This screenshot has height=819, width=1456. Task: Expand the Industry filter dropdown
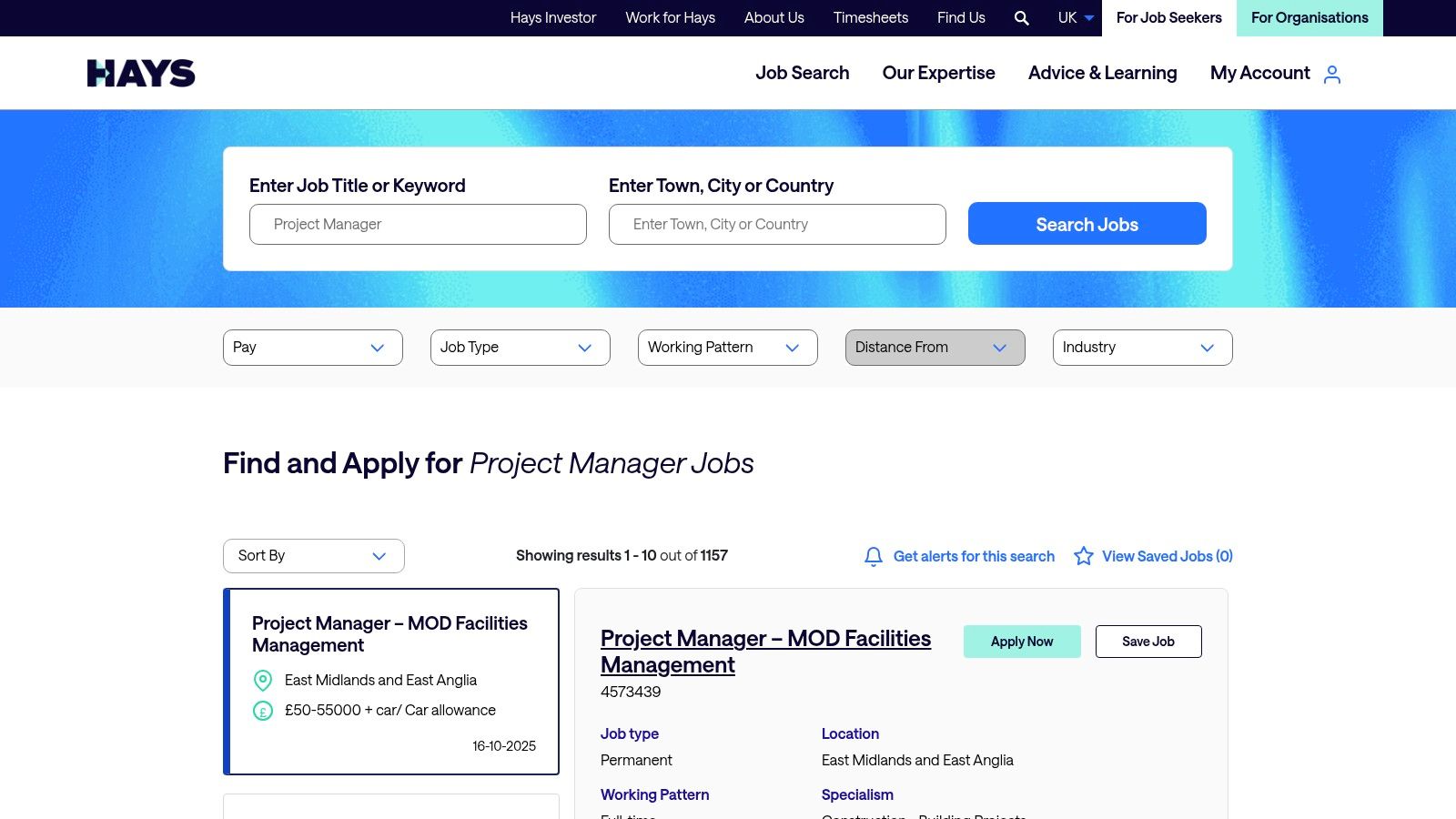click(x=1143, y=348)
